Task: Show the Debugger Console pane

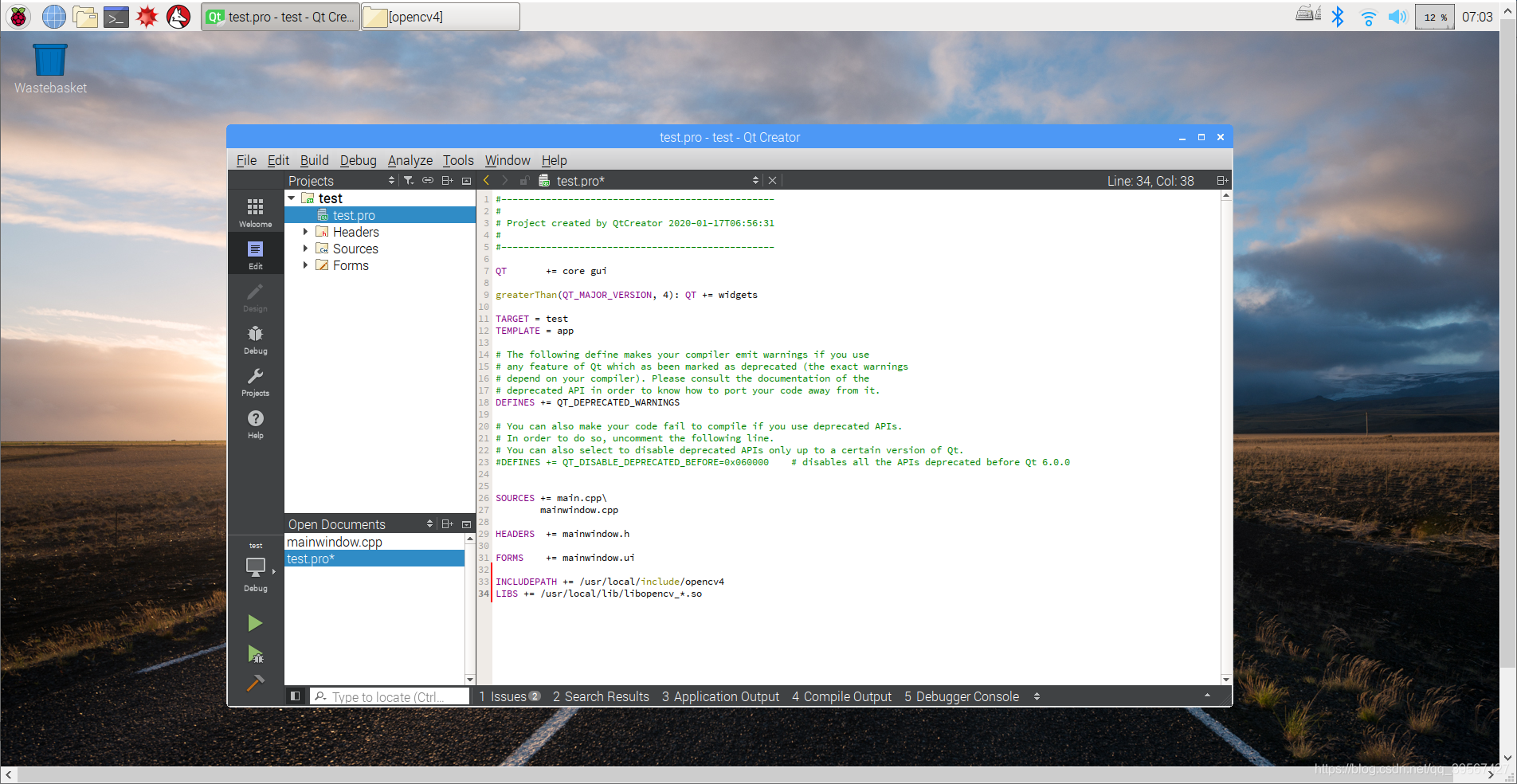Action: point(962,696)
